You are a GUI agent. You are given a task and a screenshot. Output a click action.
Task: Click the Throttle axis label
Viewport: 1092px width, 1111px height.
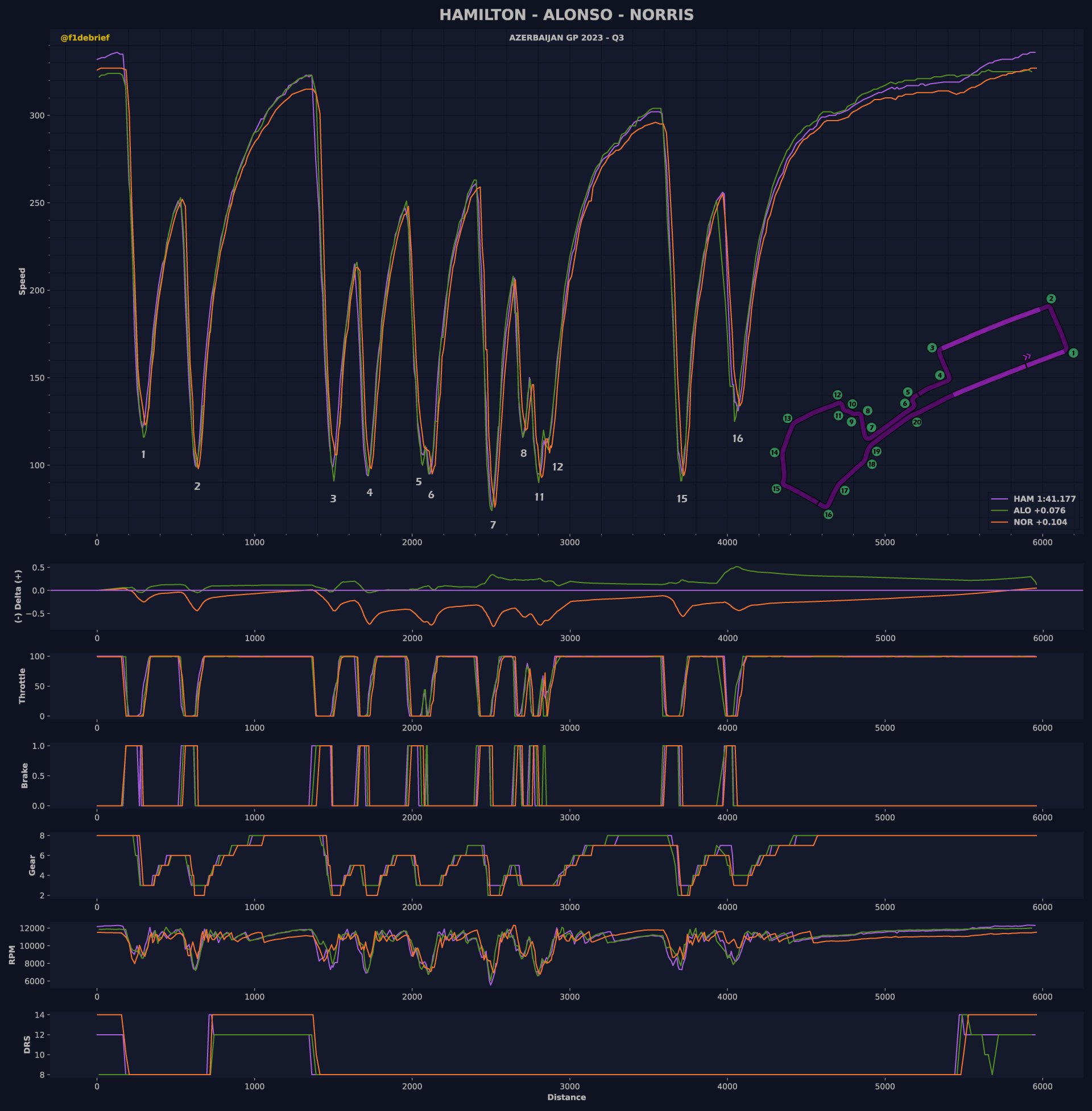22,686
